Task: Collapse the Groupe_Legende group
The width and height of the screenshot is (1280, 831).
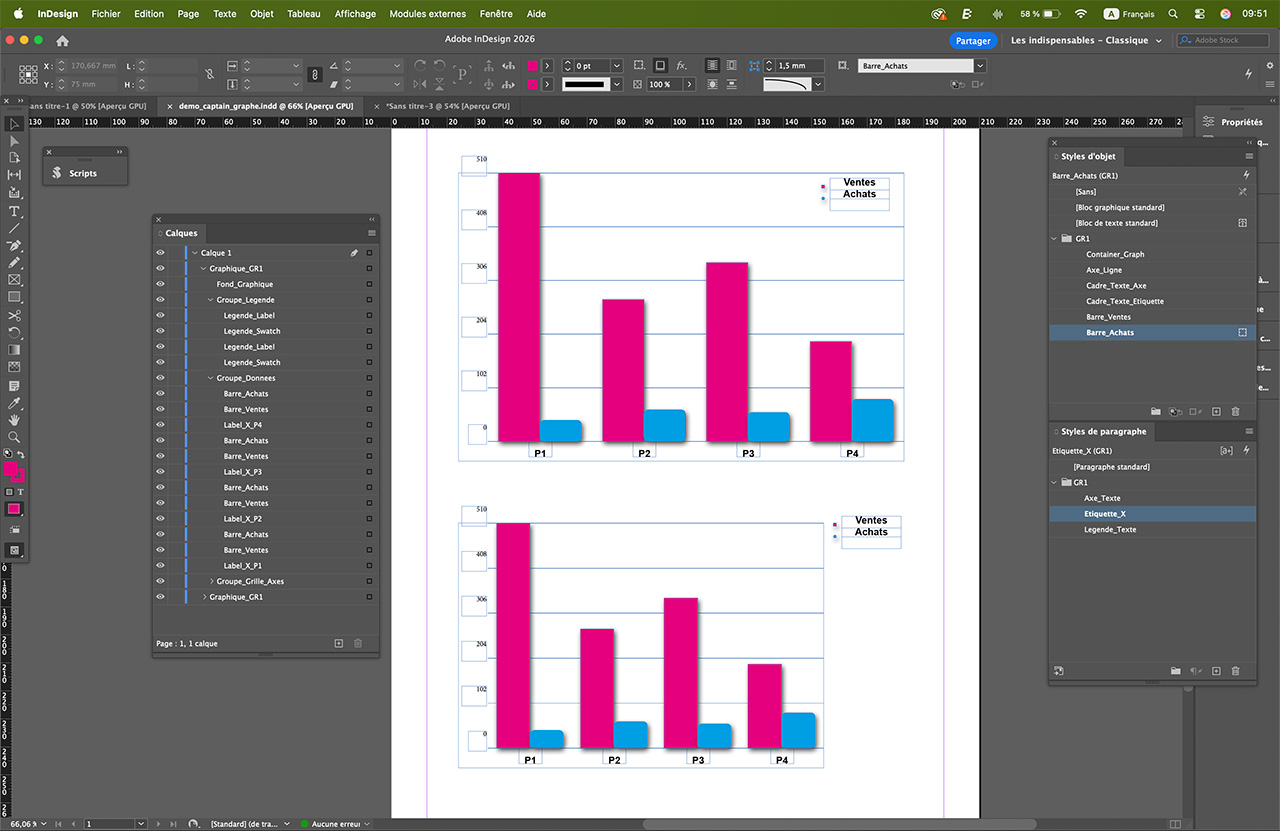Action: (x=211, y=300)
